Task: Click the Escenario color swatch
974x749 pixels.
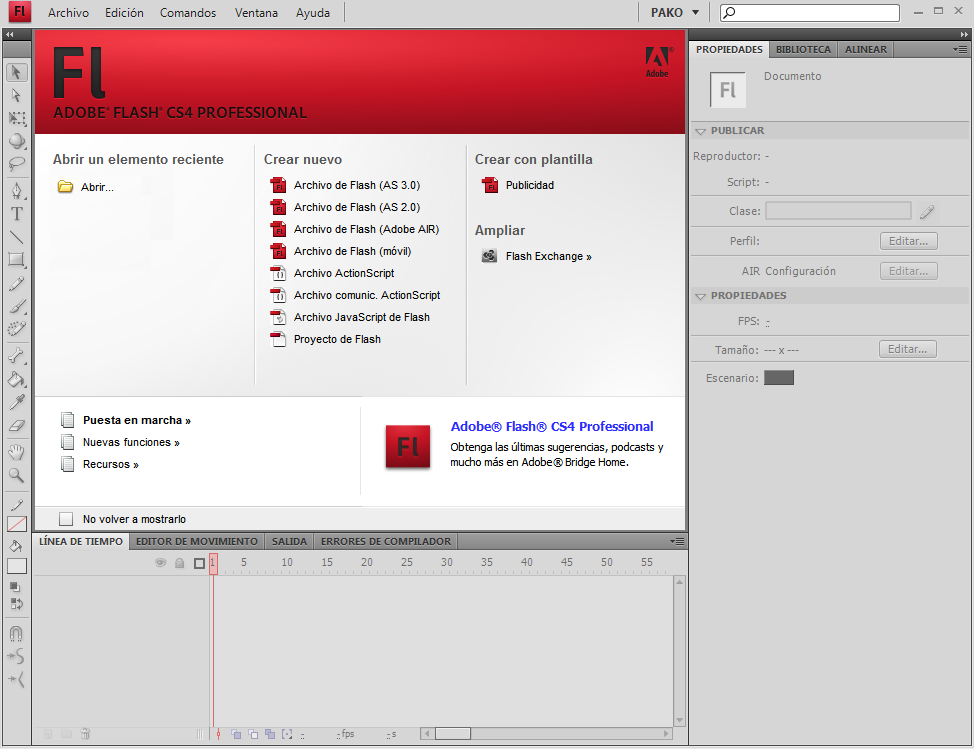Action: point(778,378)
